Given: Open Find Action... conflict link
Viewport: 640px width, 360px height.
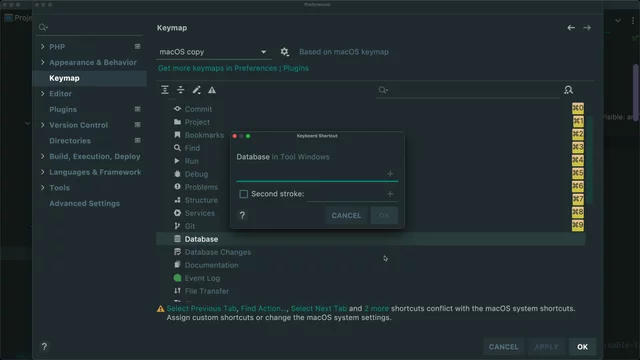Looking at the screenshot, I should tap(263, 309).
